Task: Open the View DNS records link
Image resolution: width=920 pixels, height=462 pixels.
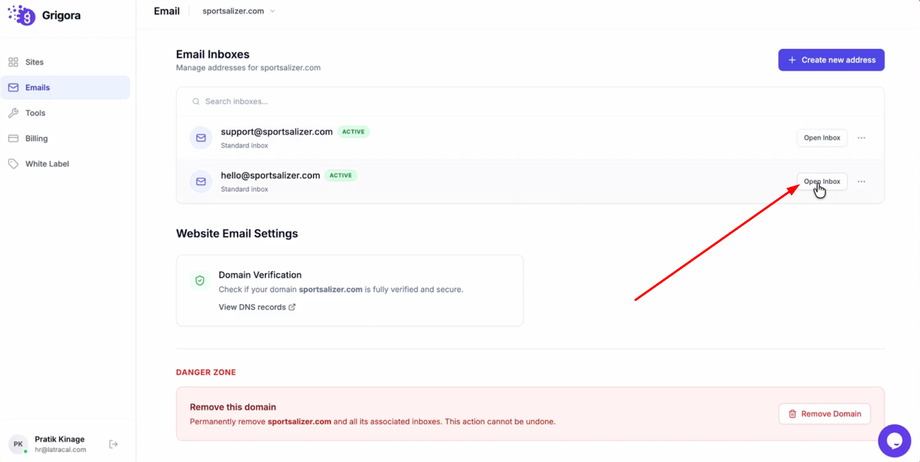Action: 257,307
